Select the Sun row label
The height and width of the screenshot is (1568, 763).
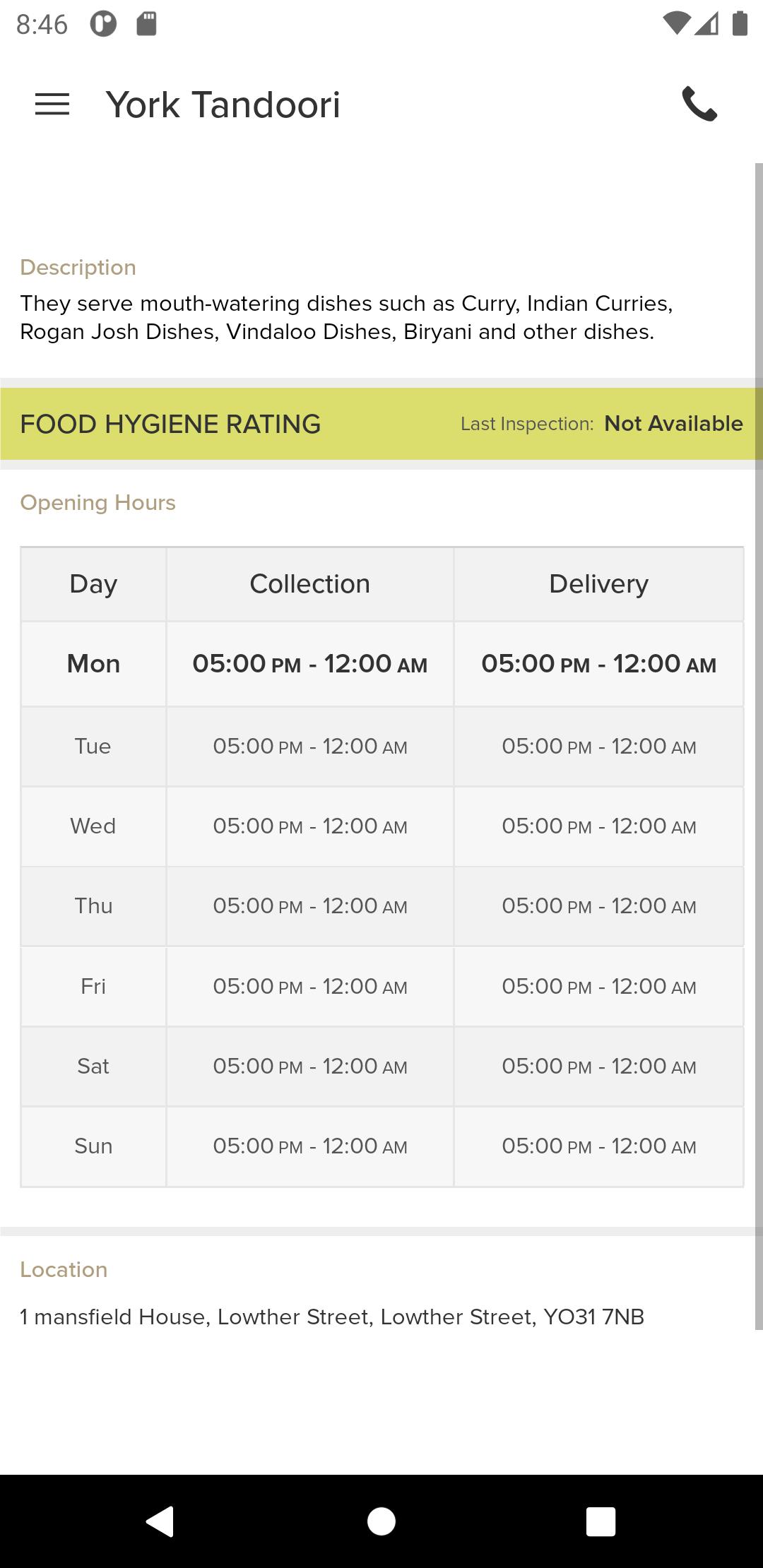click(93, 1146)
